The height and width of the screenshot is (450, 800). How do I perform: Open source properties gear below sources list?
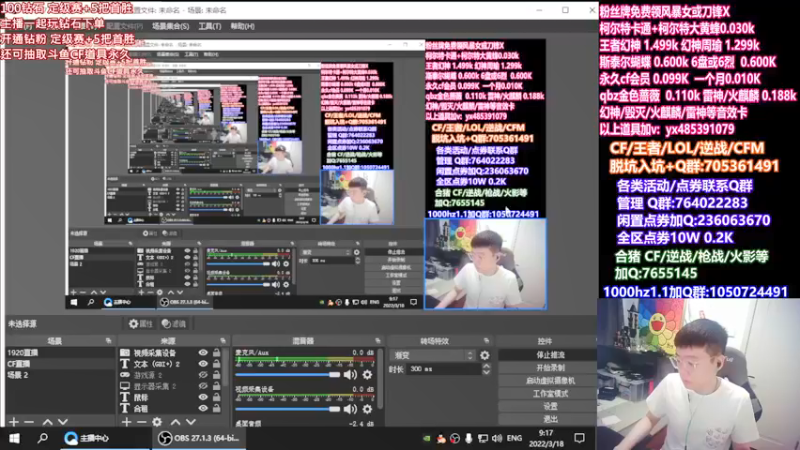point(157,422)
